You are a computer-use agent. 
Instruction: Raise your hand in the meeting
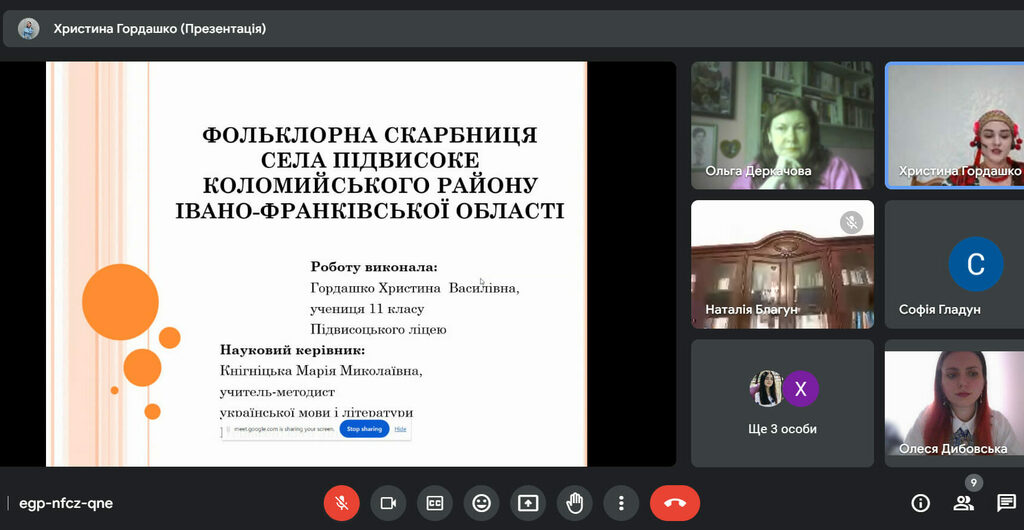click(x=574, y=503)
